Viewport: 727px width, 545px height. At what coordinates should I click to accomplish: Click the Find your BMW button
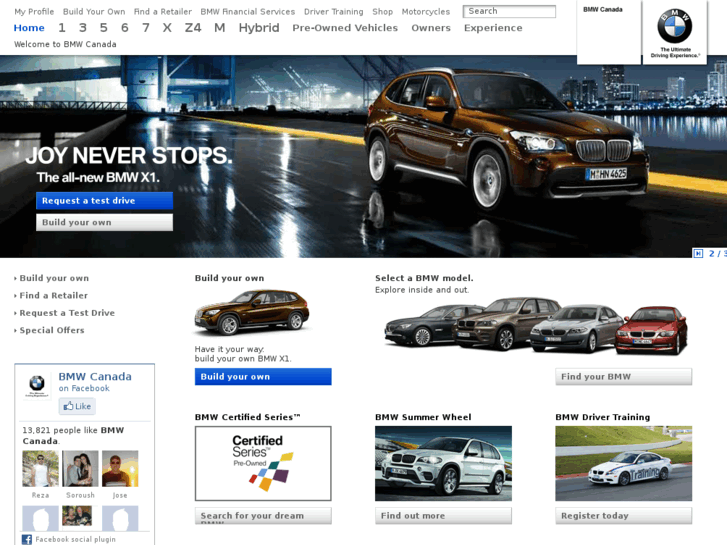click(624, 377)
